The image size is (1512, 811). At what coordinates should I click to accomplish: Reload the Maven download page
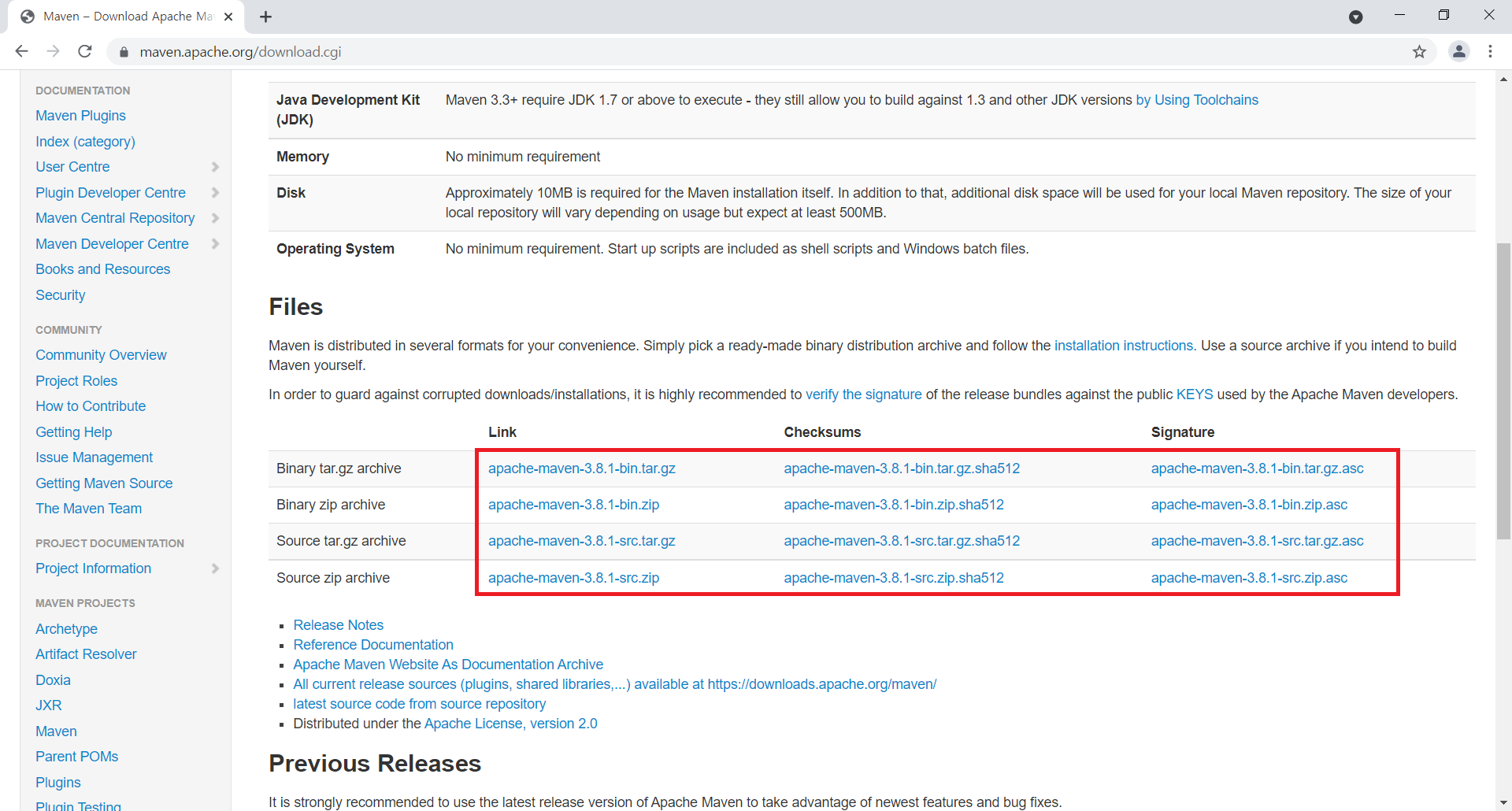tap(85, 51)
